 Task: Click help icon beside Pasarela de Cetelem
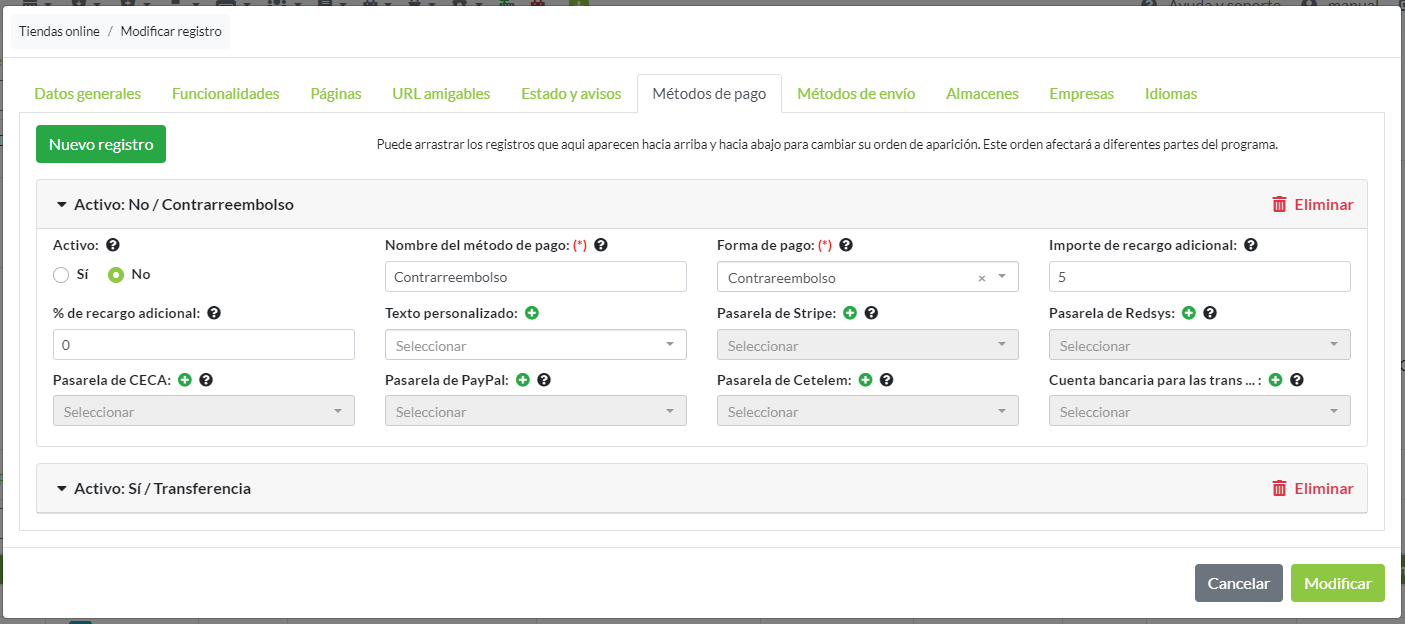coord(886,380)
